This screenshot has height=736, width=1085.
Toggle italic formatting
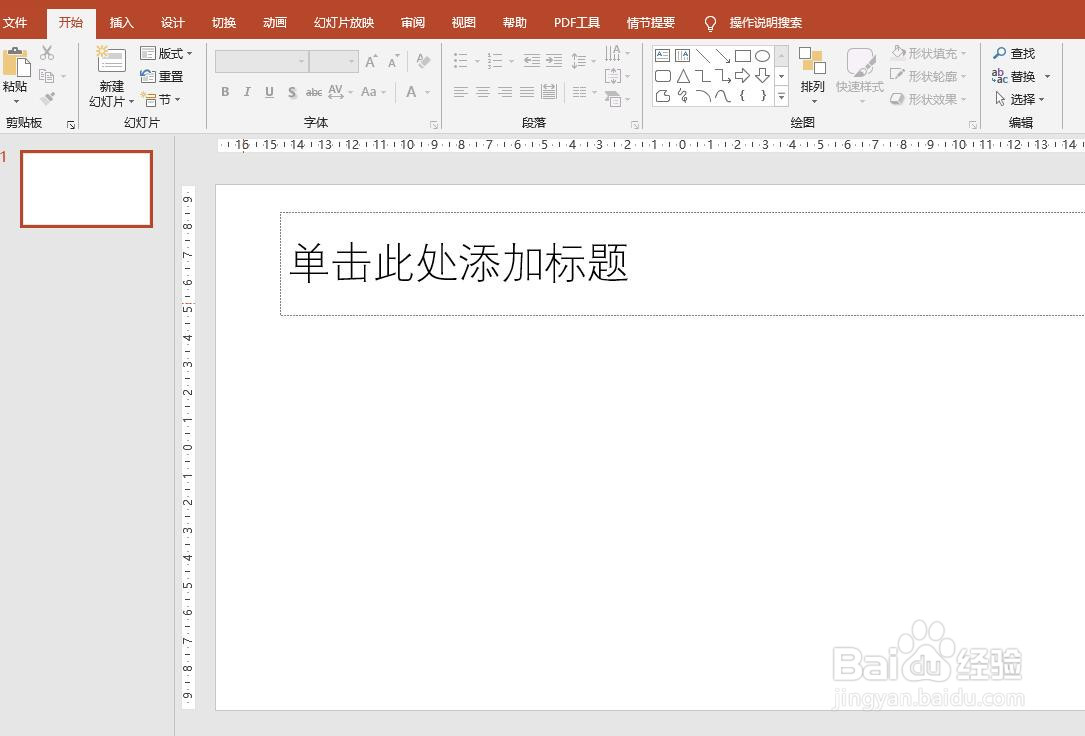tap(247, 92)
